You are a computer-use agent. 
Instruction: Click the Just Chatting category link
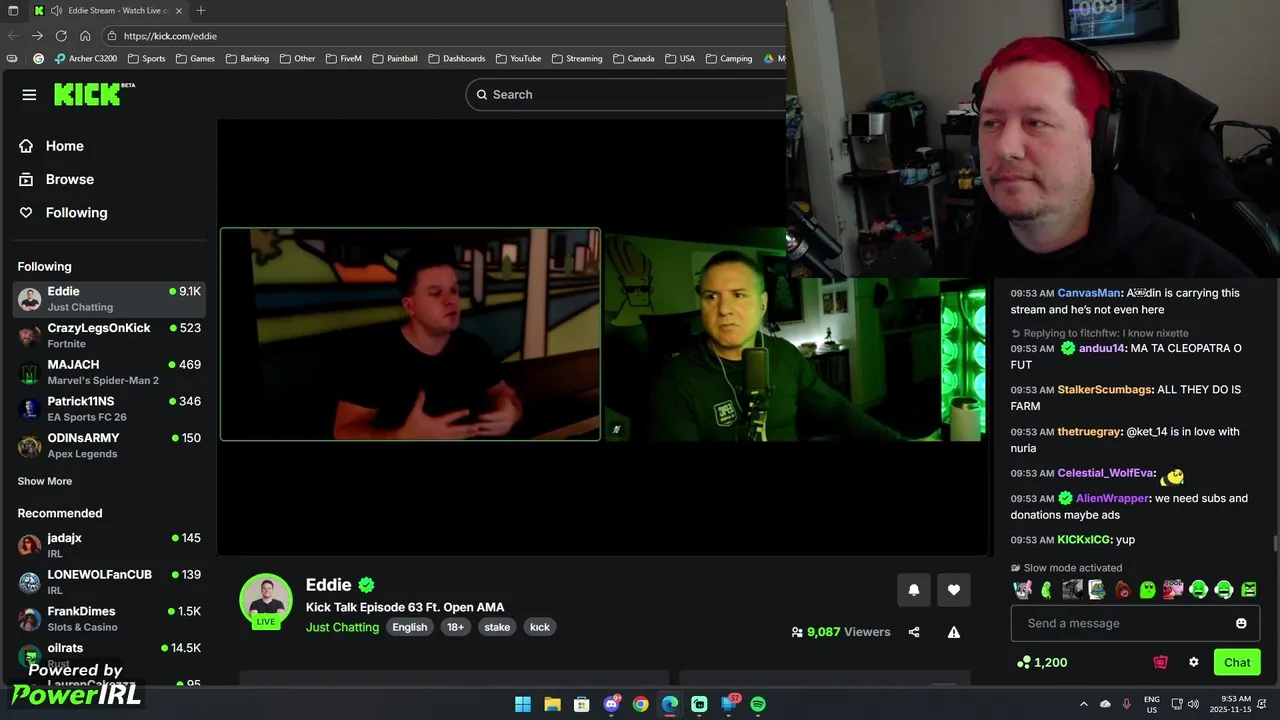tap(342, 627)
